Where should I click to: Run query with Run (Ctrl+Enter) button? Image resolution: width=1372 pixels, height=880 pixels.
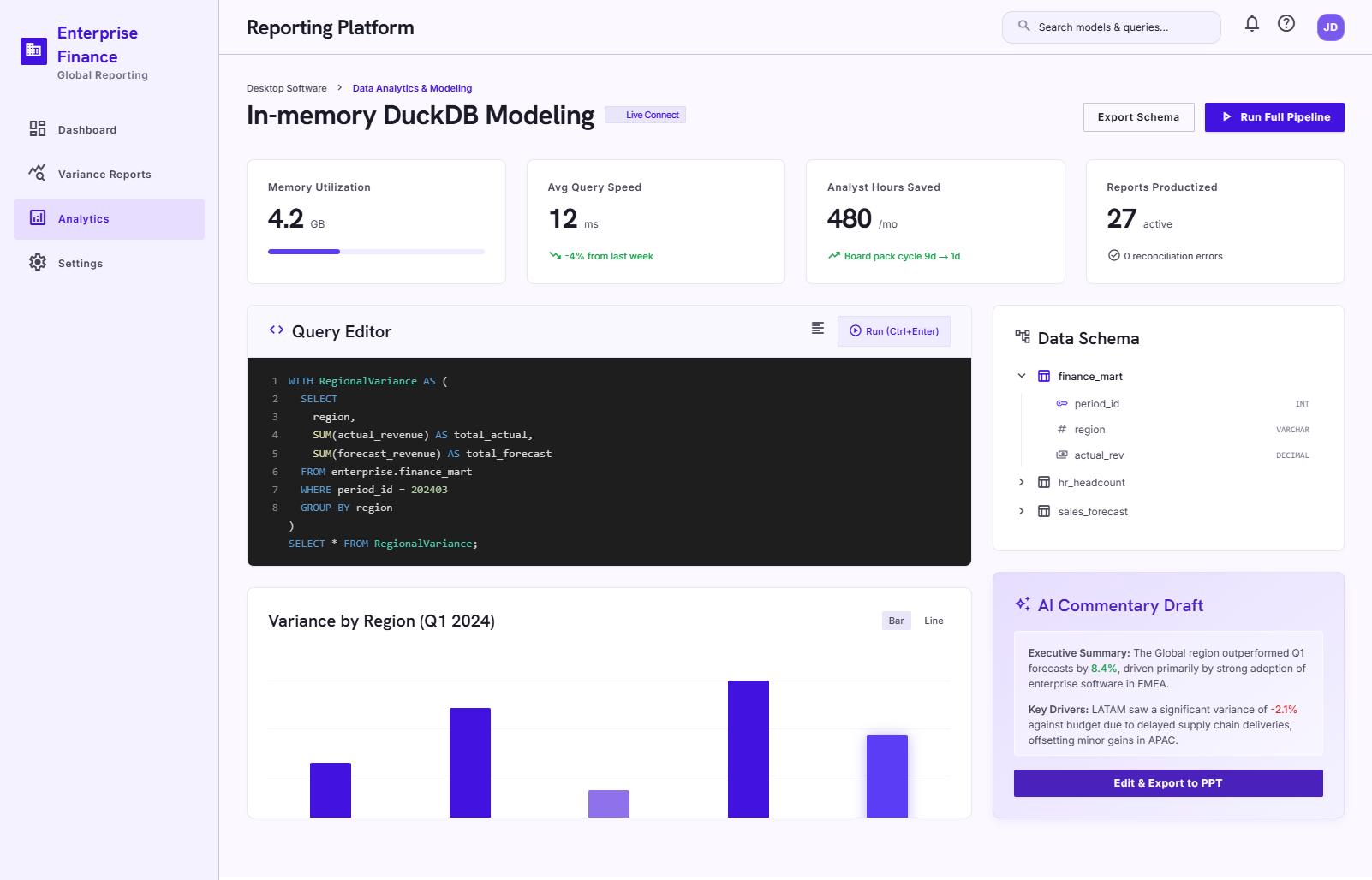tap(894, 331)
